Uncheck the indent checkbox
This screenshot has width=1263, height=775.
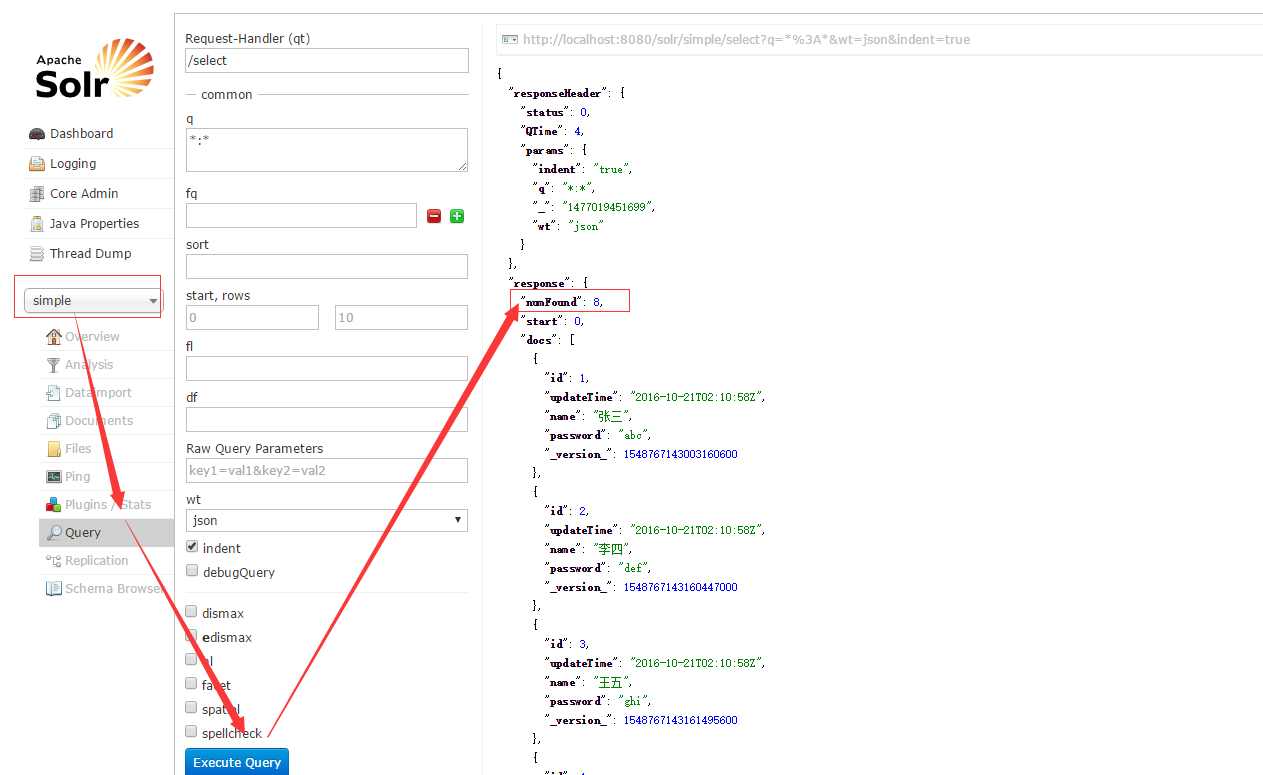(x=192, y=548)
